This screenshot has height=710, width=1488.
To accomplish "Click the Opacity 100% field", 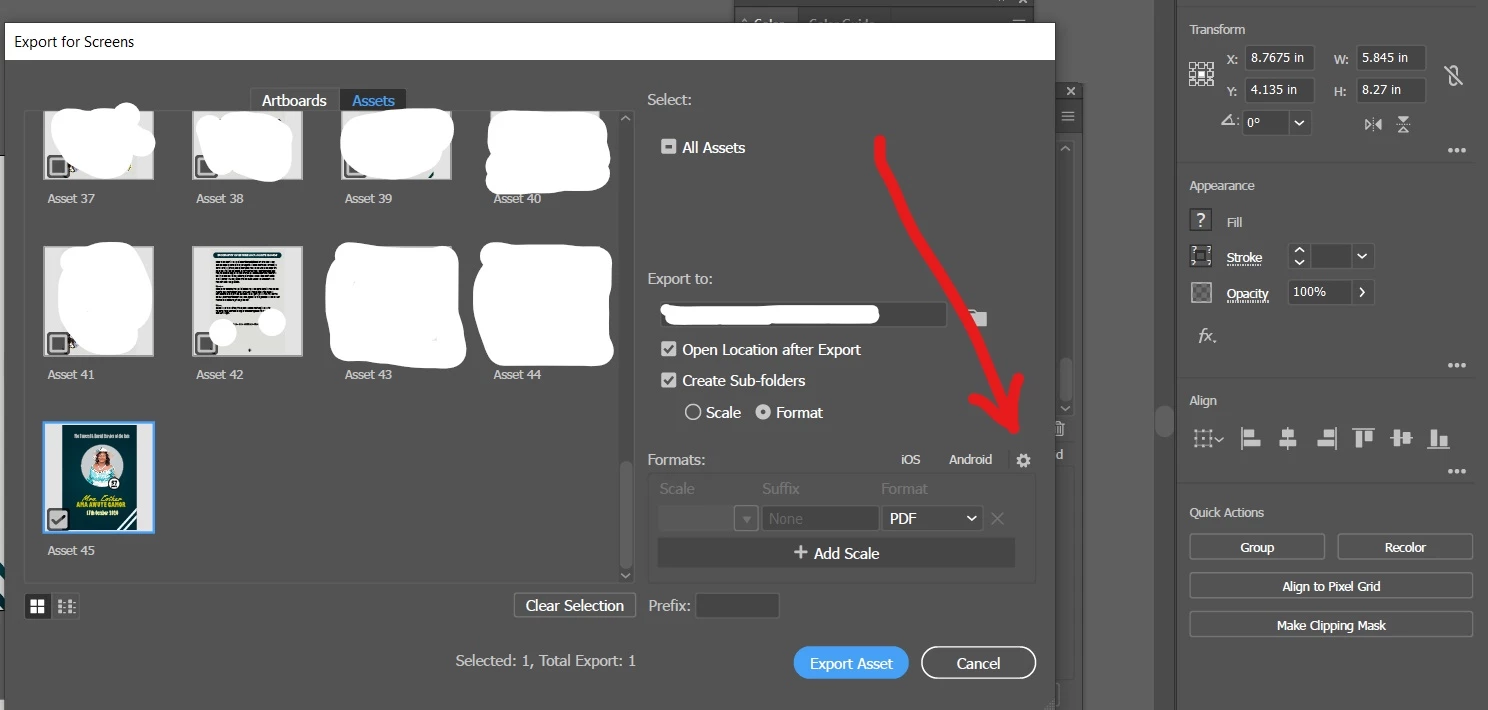I will click(1319, 292).
